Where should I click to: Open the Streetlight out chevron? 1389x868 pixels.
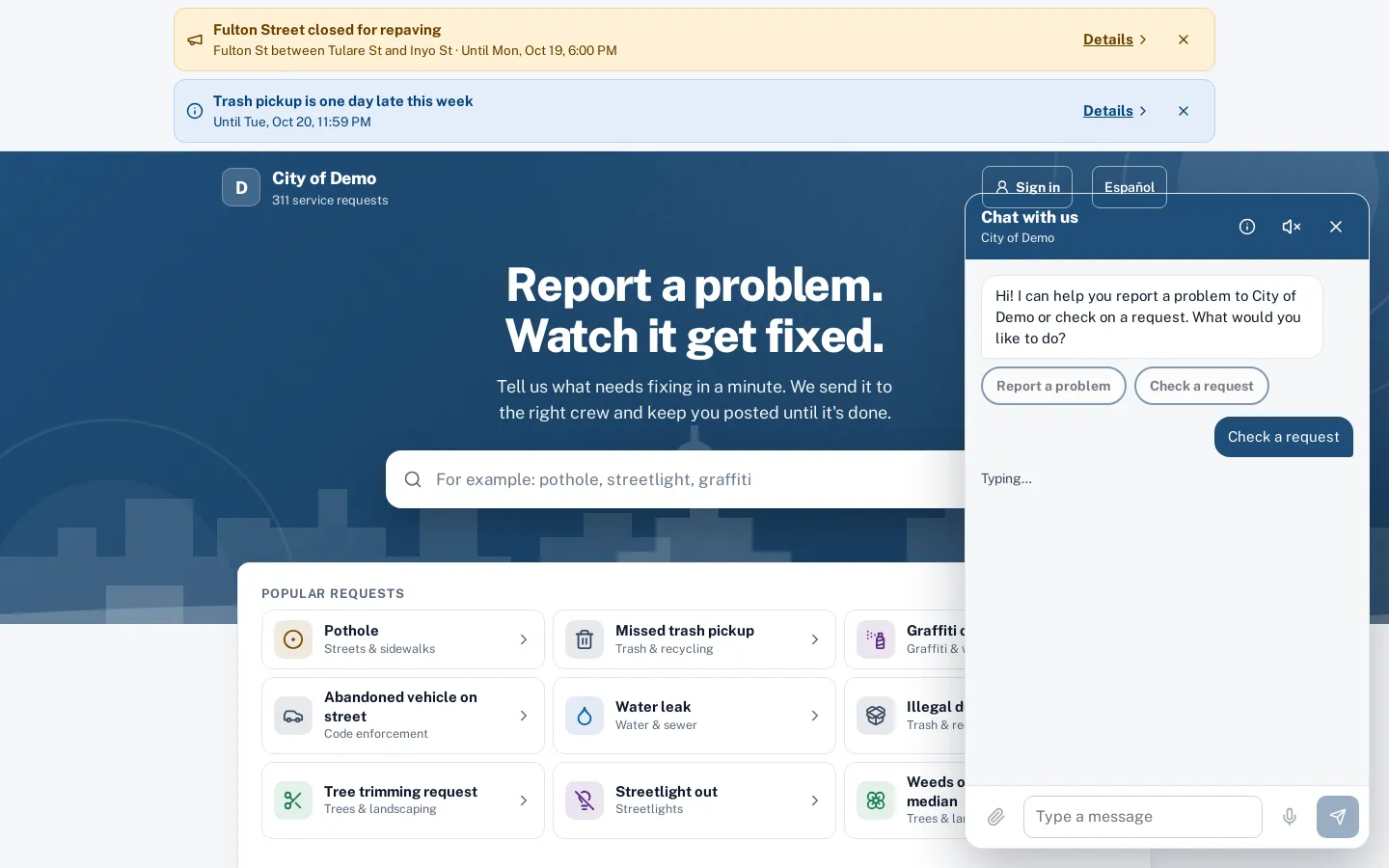coord(815,800)
